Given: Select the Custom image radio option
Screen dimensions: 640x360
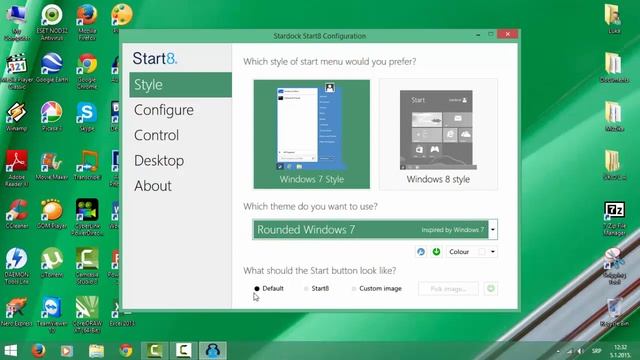Looking at the screenshot, I should pyautogui.click(x=377, y=289).
